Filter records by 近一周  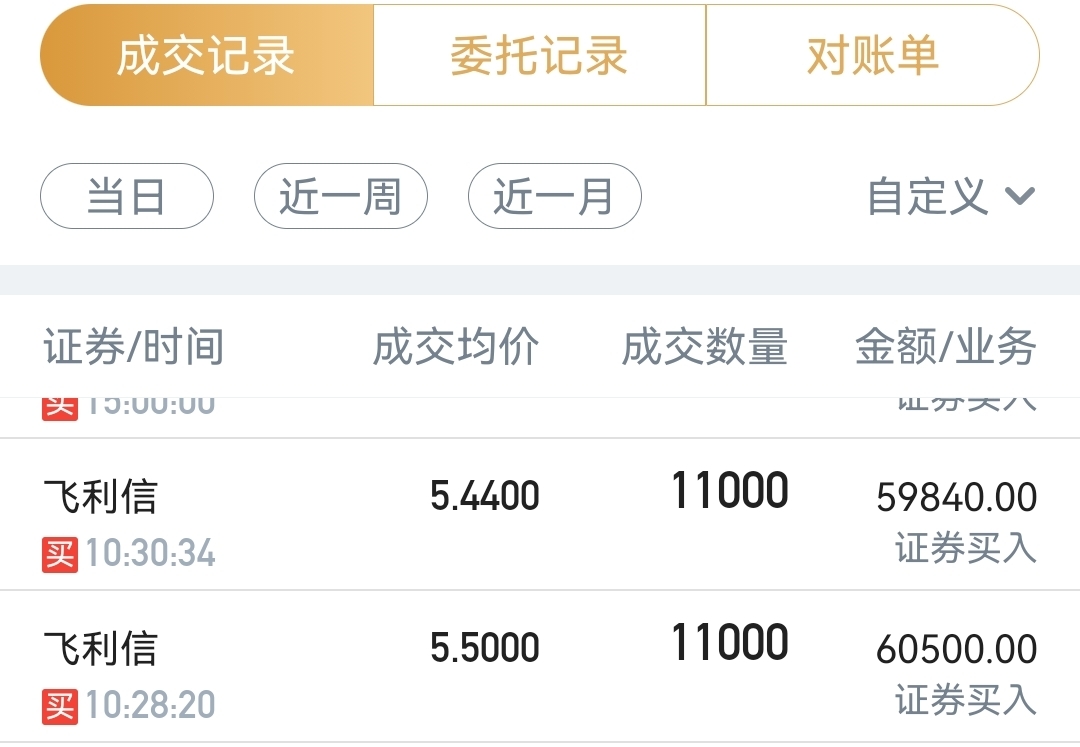pos(340,196)
